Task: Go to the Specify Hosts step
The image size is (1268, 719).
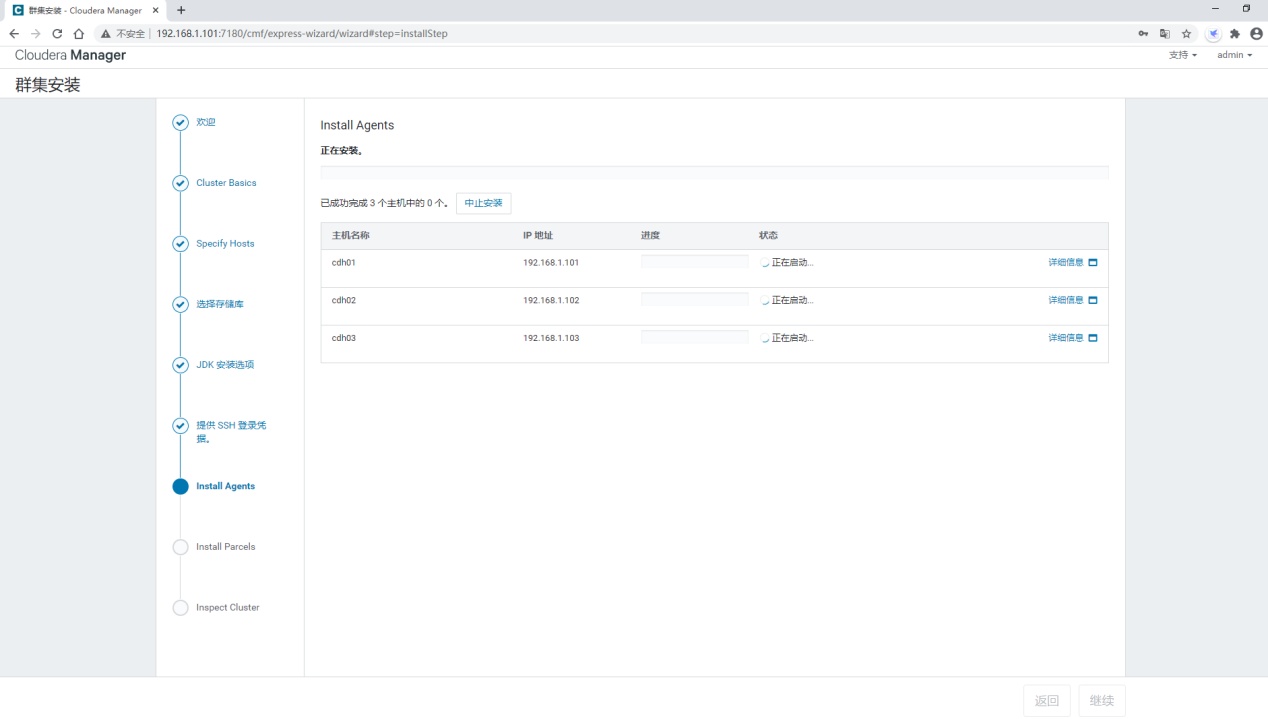Action: coord(225,244)
